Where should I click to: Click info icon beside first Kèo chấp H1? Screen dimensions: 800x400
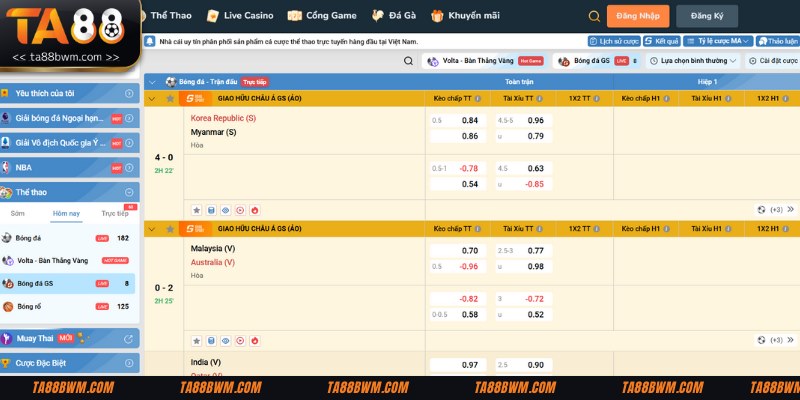pos(666,98)
